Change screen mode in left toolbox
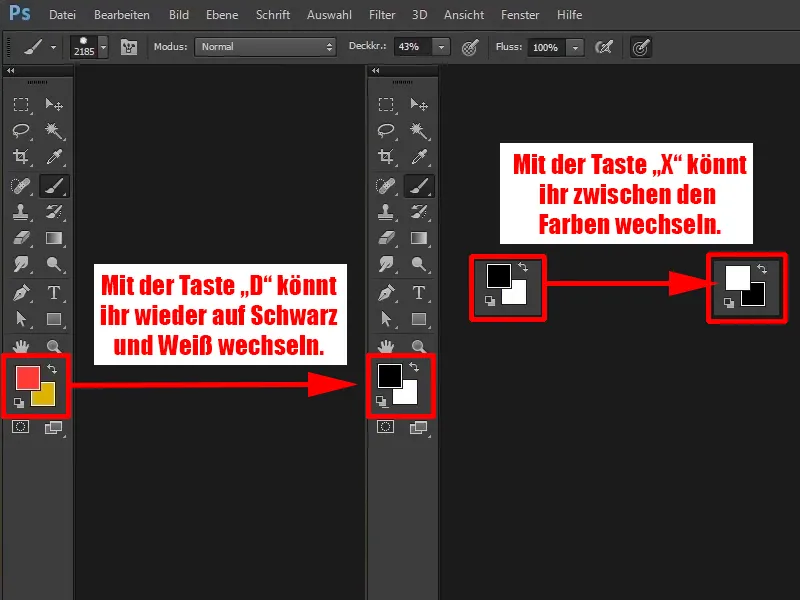Screen dimensions: 800x600 point(53,428)
